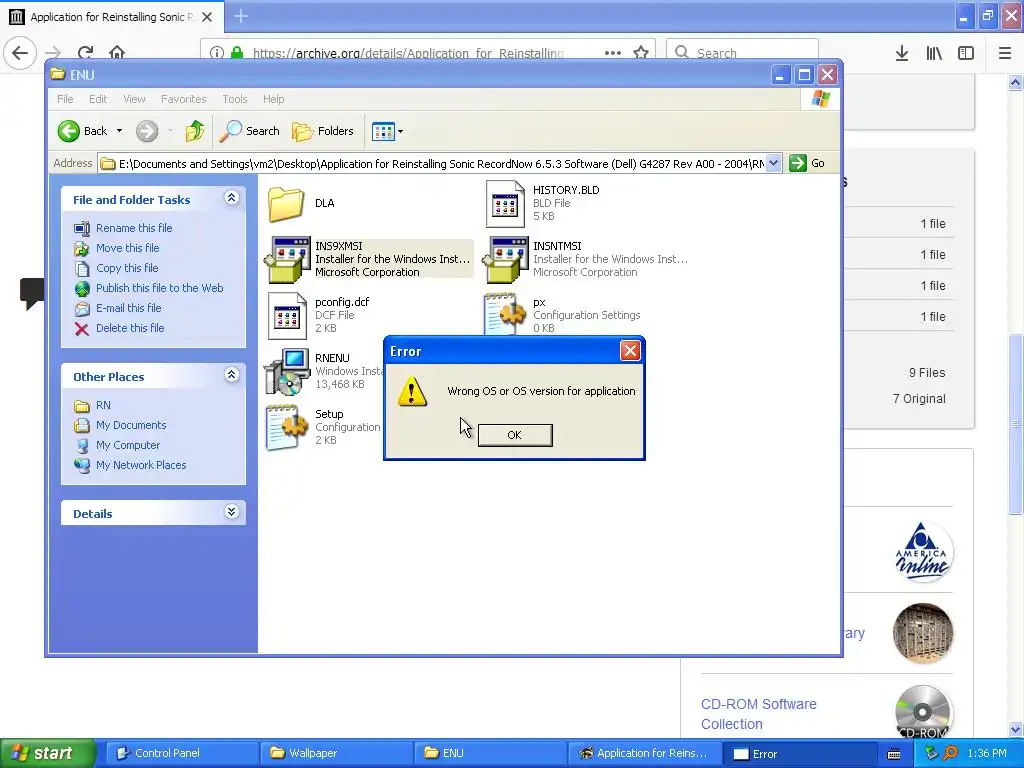Open RN folder in Other Places
Screen dimensions: 1024x768
point(92,406)
